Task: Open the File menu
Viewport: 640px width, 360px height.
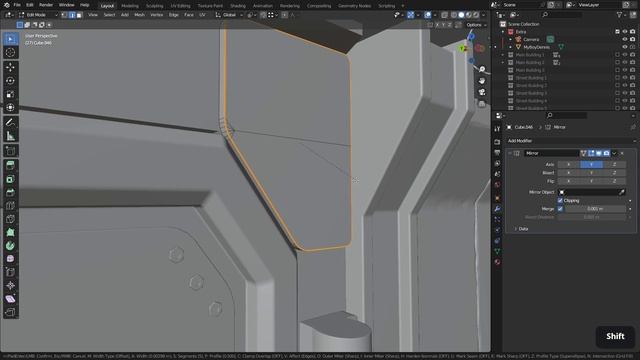Action: pos(17,5)
